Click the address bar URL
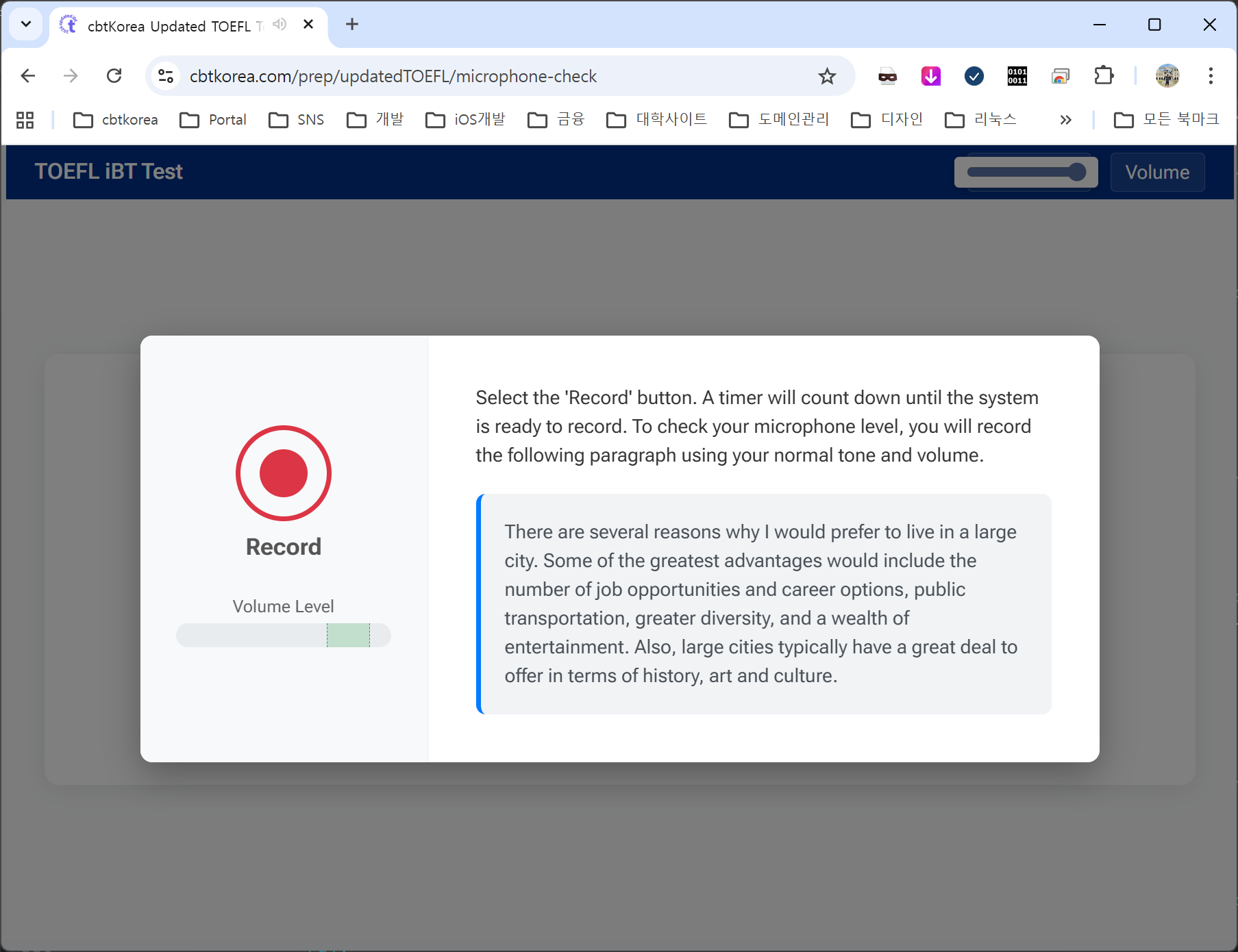1238x952 pixels. pyautogui.click(x=393, y=76)
